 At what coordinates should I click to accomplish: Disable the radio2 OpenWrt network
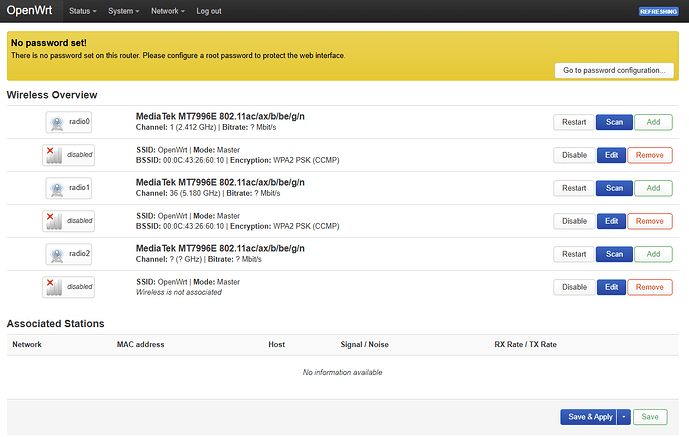(574, 287)
